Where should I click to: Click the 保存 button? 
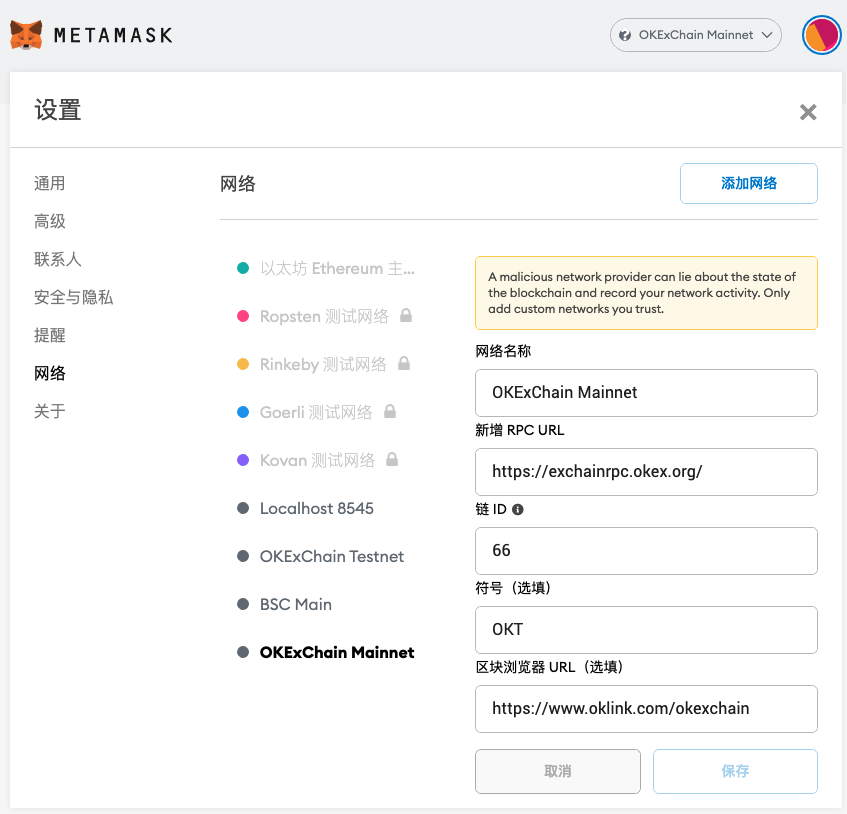[x=735, y=771]
